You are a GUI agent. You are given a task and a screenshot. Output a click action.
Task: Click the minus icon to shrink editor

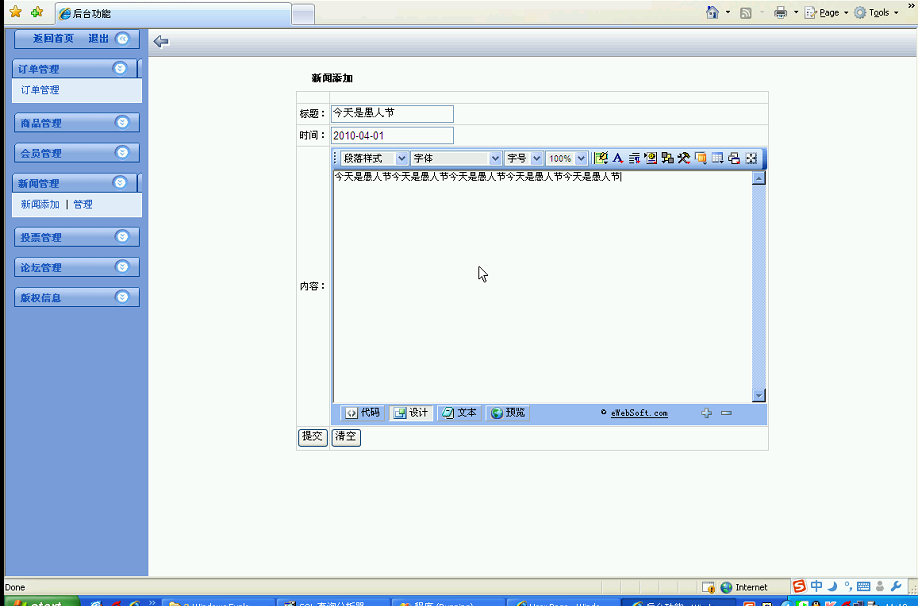click(727, 413)
